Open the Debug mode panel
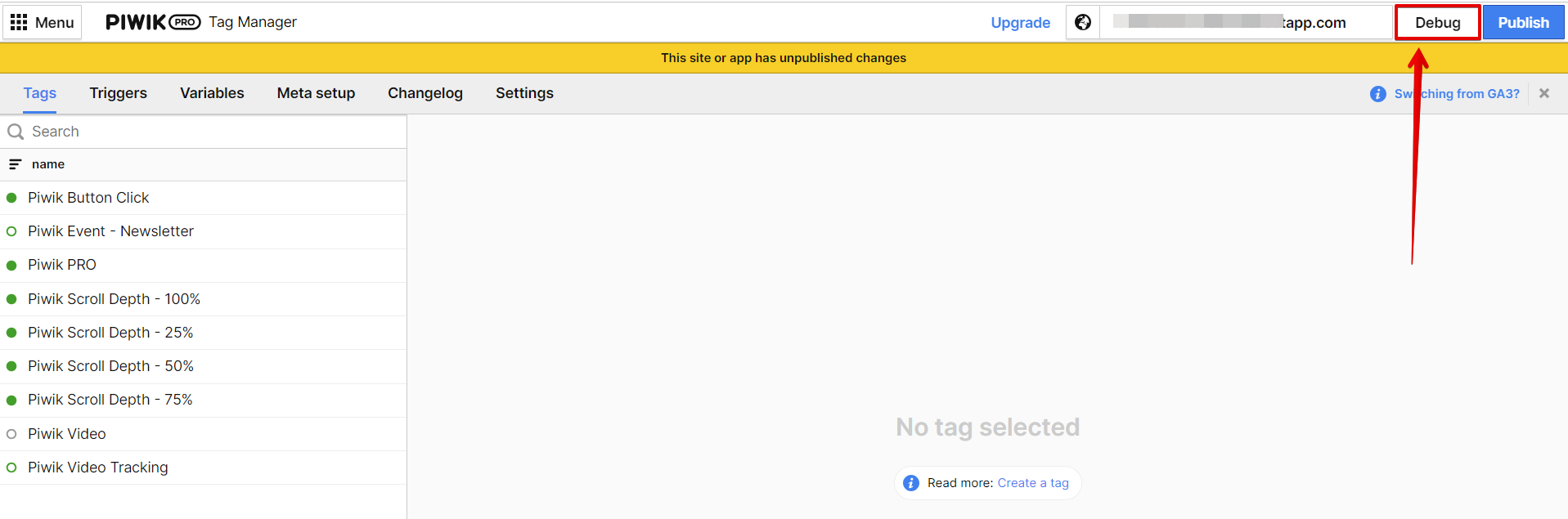The image size is (1568, 519). click(x=1437, y=22)
